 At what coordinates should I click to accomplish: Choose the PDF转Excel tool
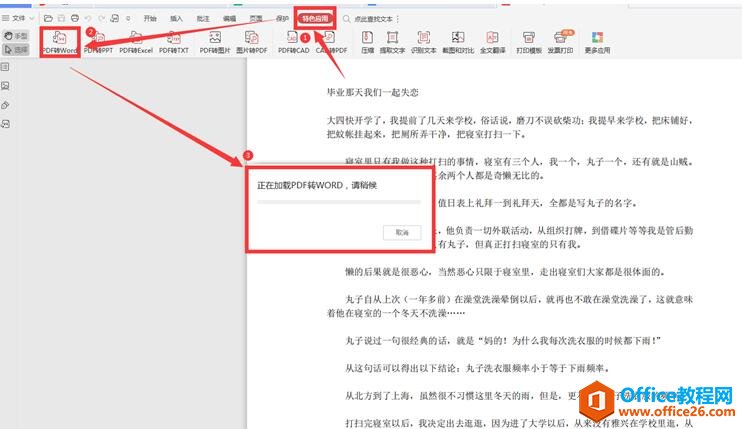click(136, 42)
